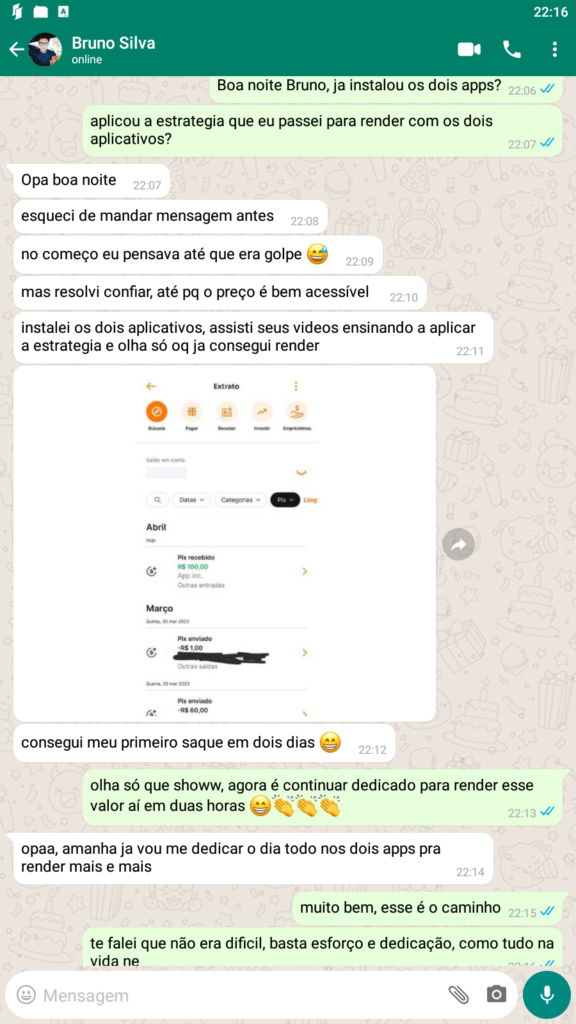
Task: Select the orange Bússola compass icon
Action: click(156, 412)
